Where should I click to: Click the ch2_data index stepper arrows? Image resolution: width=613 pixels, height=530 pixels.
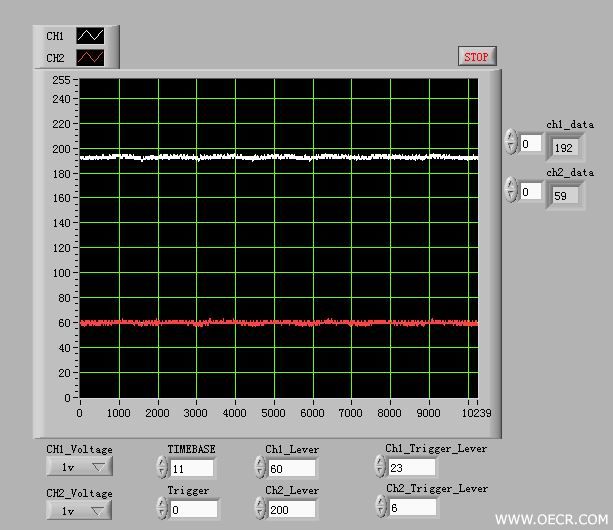[x=511, y=190]
